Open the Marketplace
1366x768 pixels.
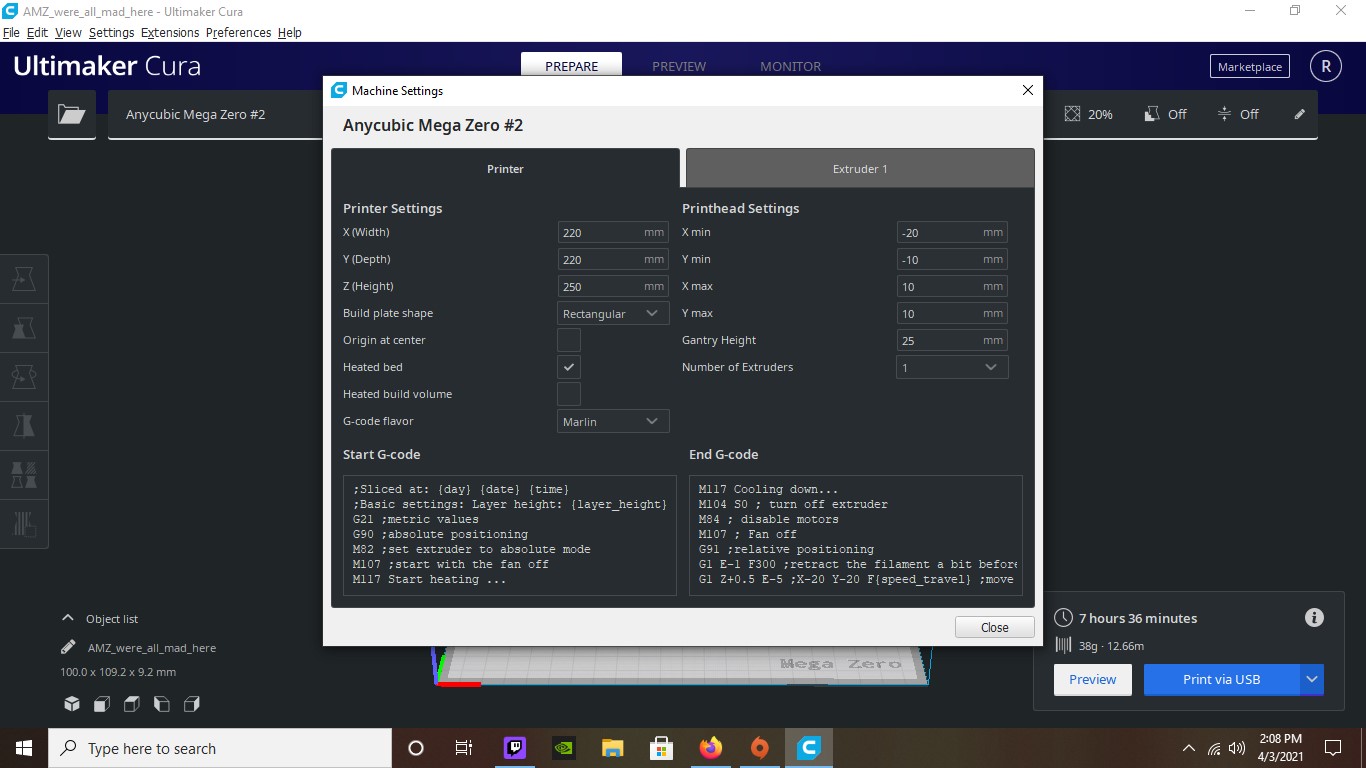(x=1250, y=67)
